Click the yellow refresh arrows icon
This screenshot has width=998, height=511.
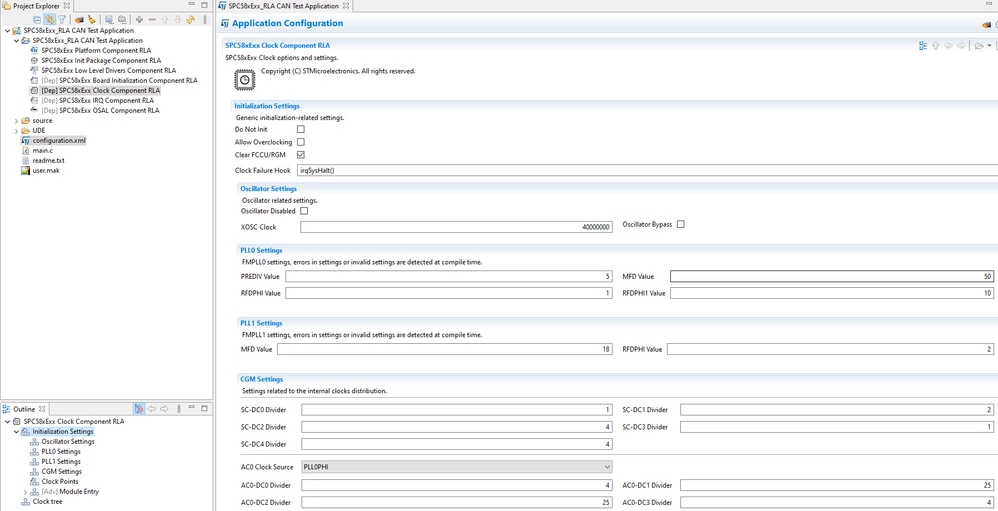tap(190, 20)
